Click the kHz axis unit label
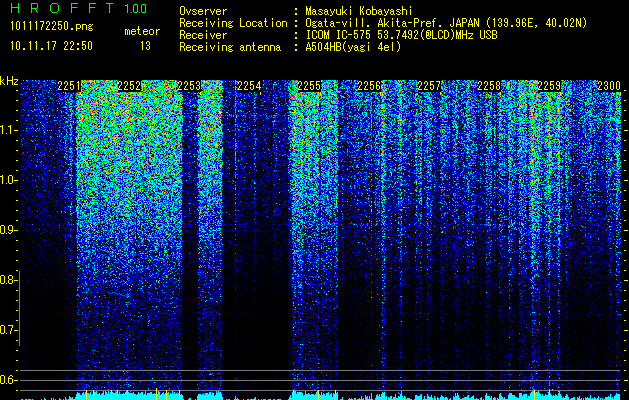Screen dimensions: 629x400 point(9,81)
